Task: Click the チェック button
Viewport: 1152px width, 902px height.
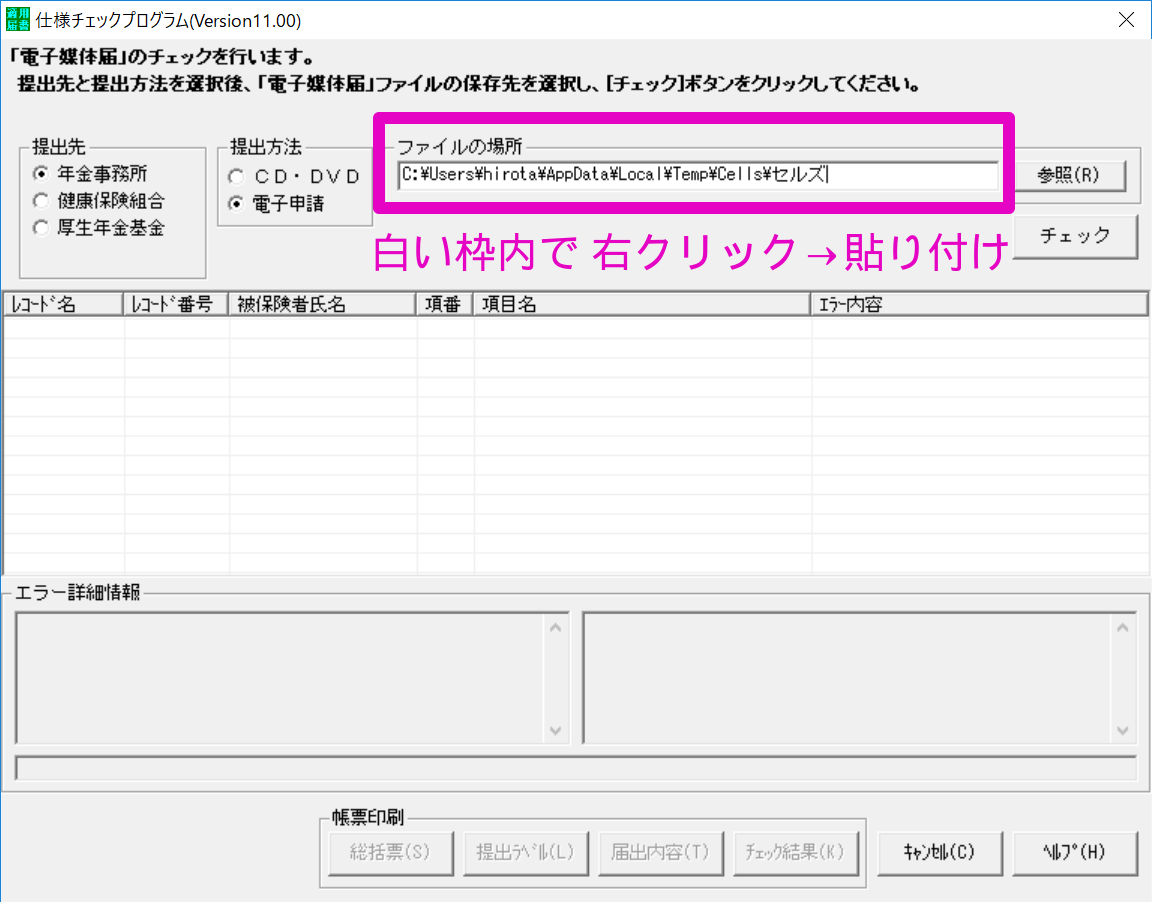Action: coord(1075,236)
